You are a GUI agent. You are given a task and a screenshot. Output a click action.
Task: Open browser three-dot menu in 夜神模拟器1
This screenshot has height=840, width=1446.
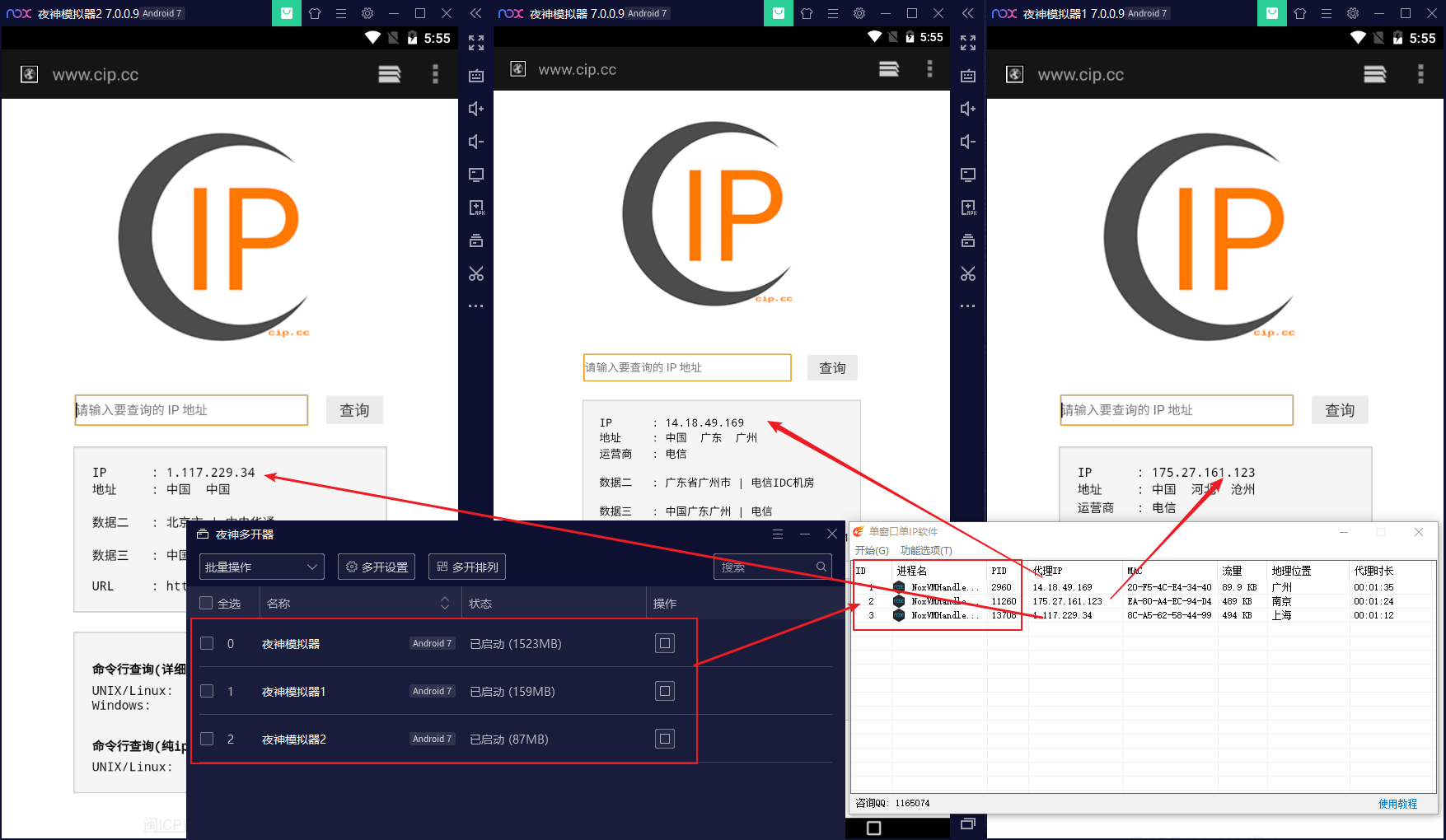(x=1420, y=75)
